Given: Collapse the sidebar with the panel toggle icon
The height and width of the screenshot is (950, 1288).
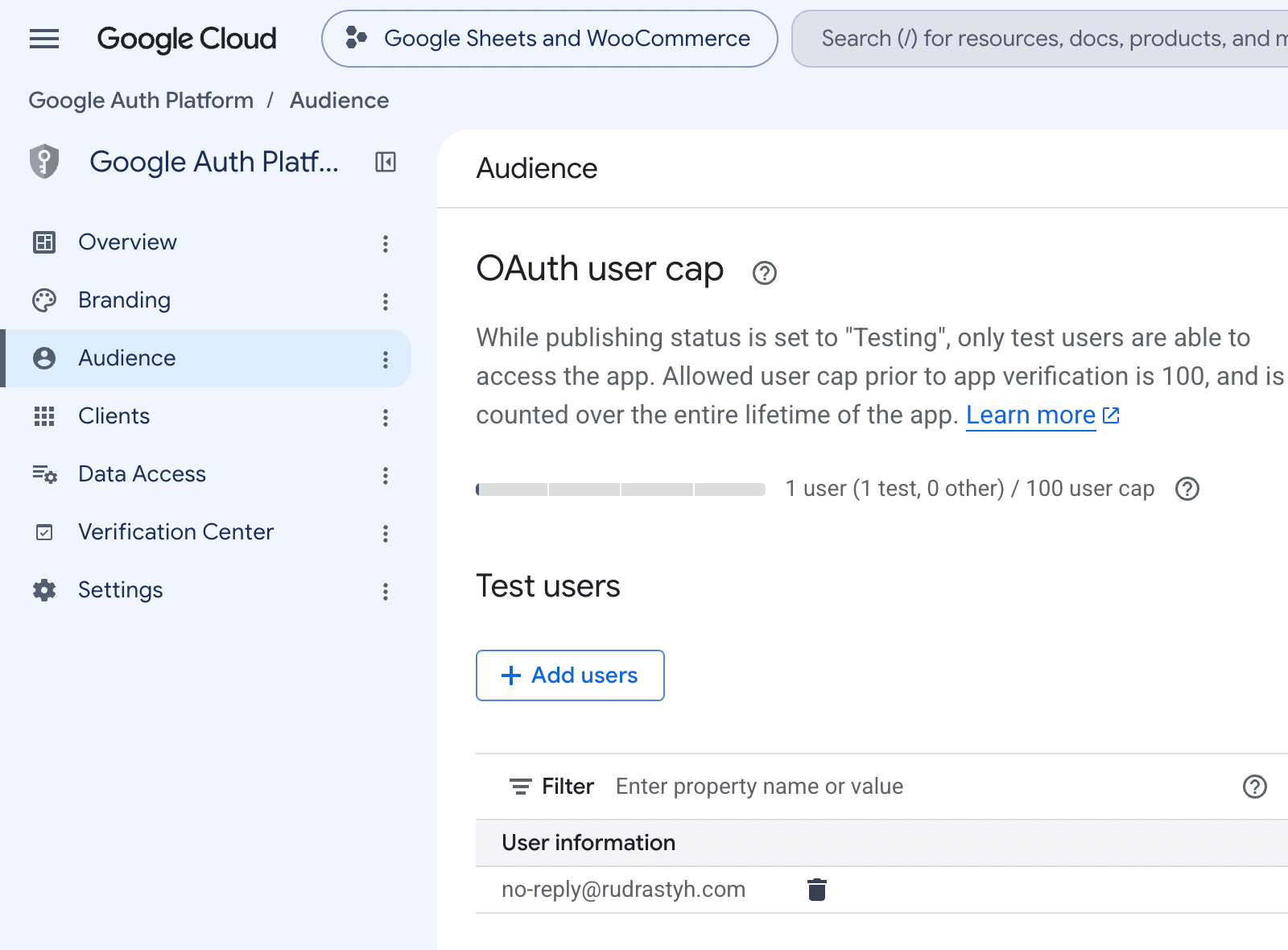Looking at the screenshot, I should coord(386,162).
